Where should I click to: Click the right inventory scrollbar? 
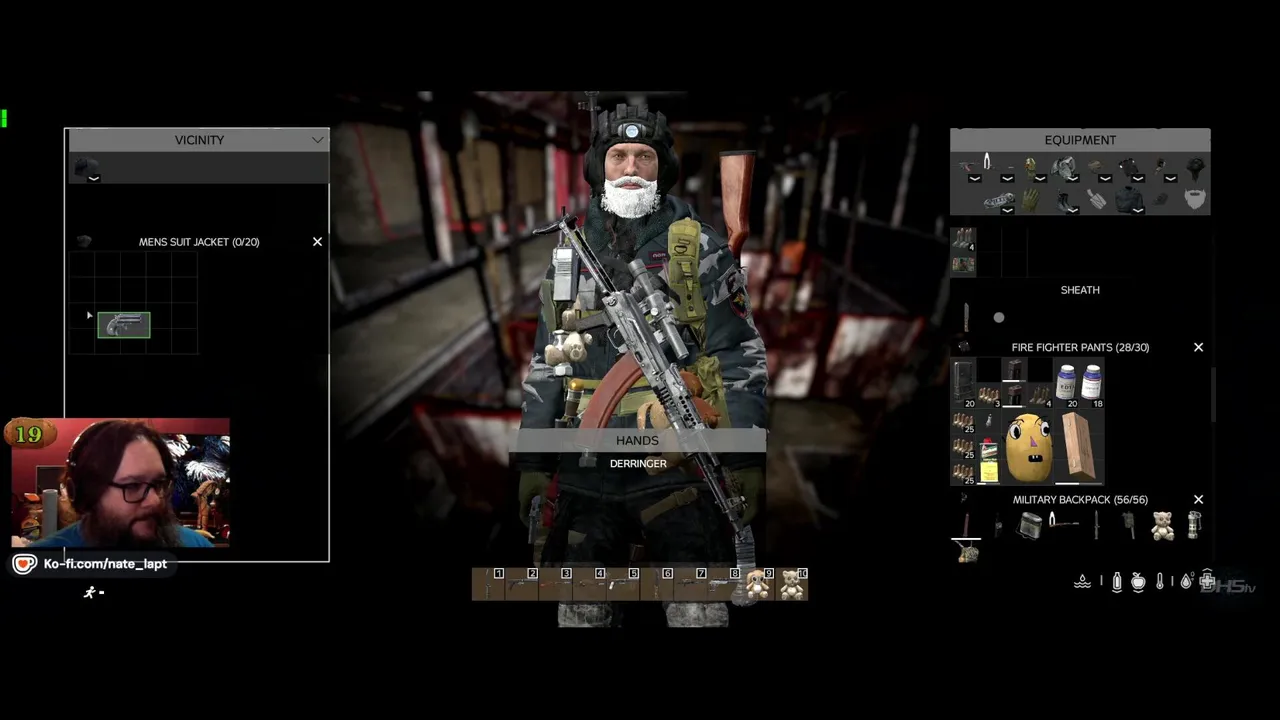click(x=1212, y=395)
